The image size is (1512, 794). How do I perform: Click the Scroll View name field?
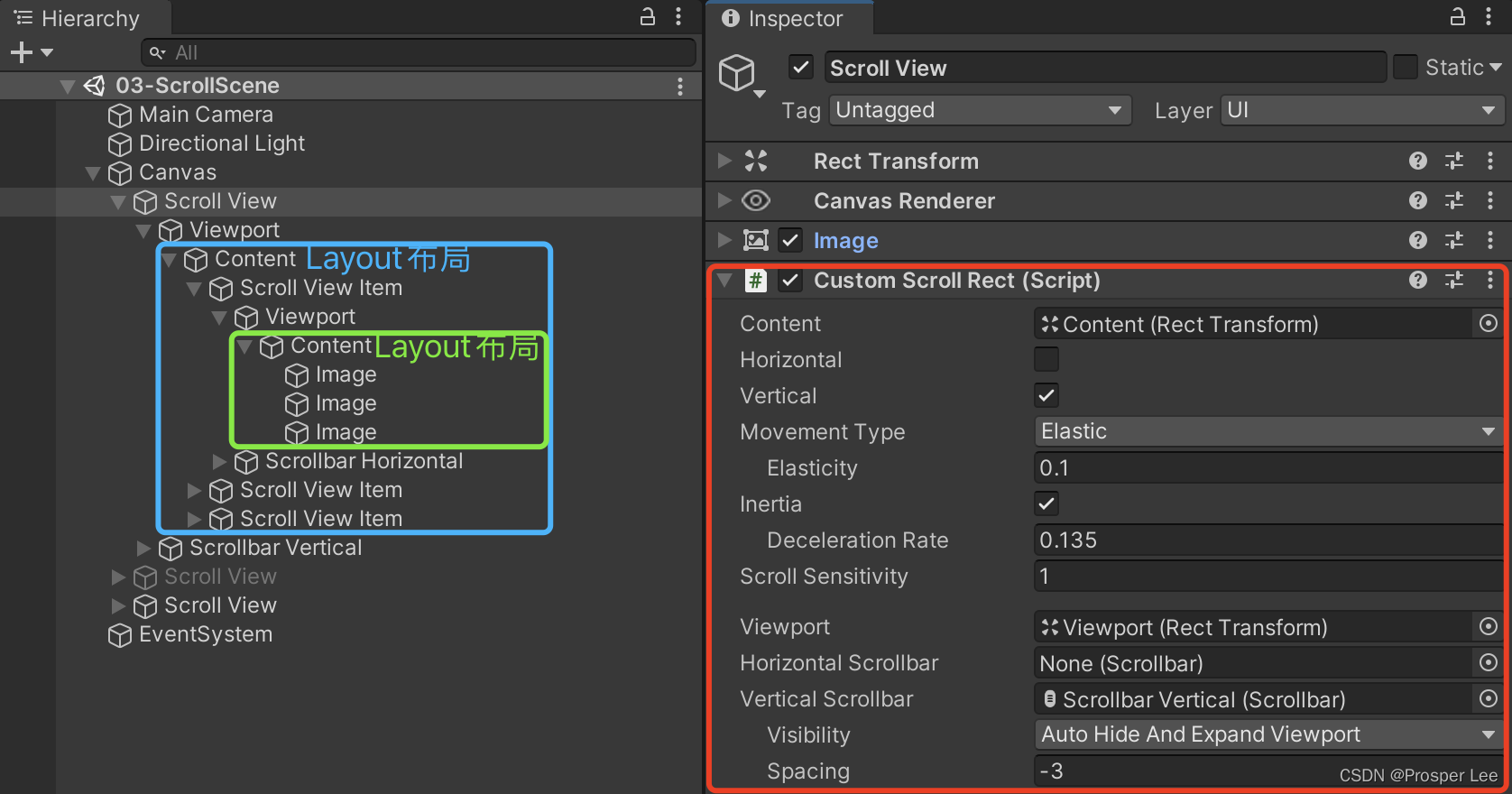pyautogui.click(x=1105, y=68)
